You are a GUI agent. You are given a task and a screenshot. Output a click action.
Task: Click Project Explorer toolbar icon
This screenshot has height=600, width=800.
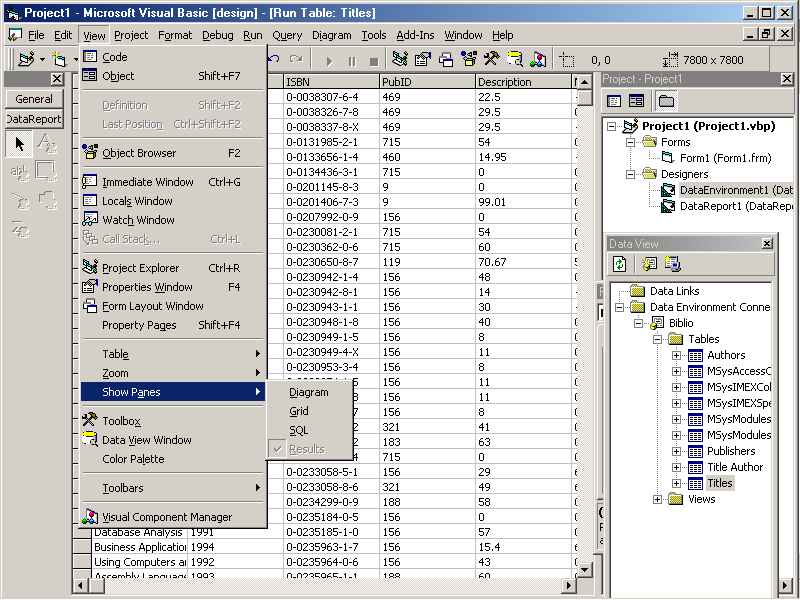click(399, 60)
